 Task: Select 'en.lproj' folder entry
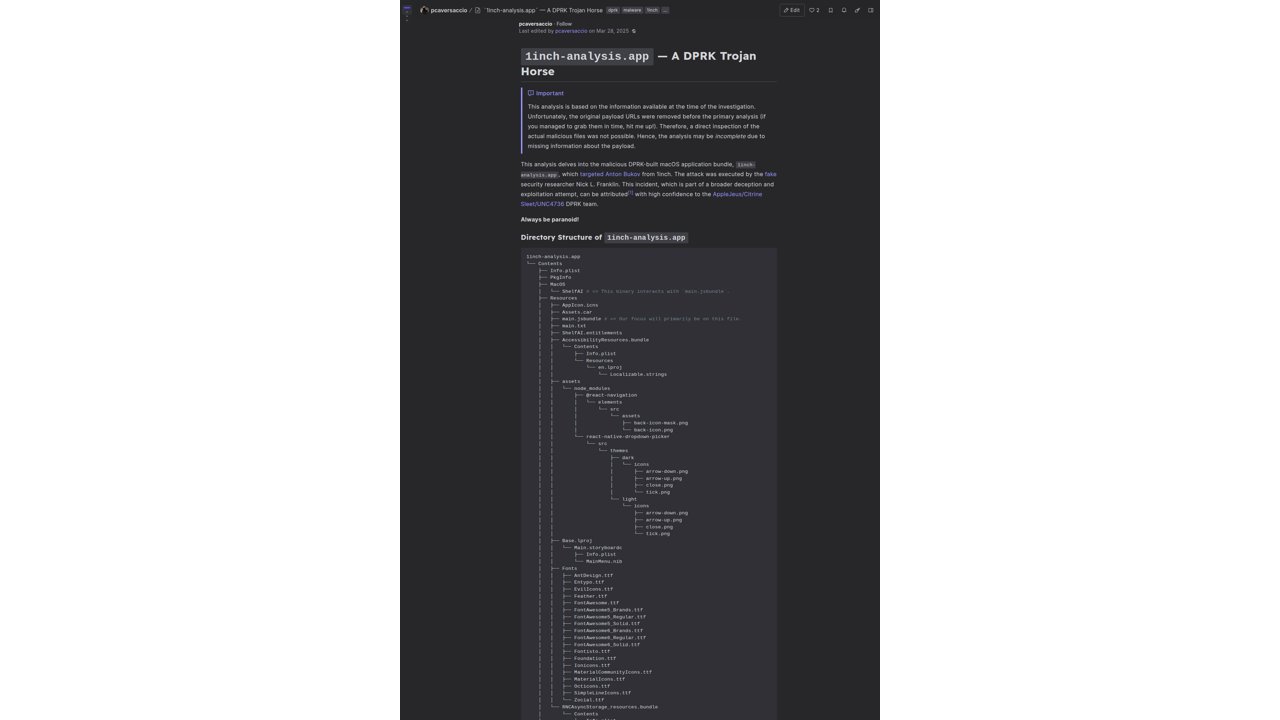pos(610,368)
